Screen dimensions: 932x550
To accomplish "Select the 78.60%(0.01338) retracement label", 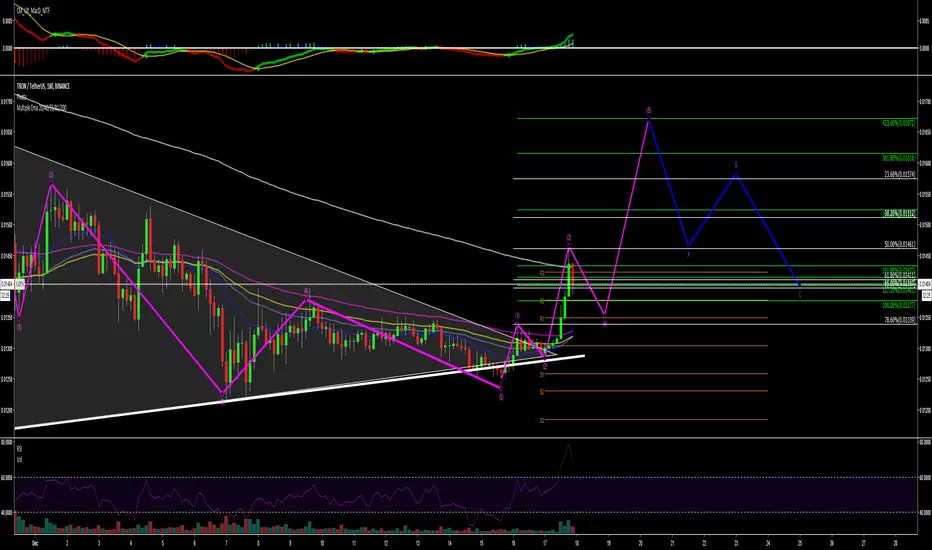I will 900,319.
